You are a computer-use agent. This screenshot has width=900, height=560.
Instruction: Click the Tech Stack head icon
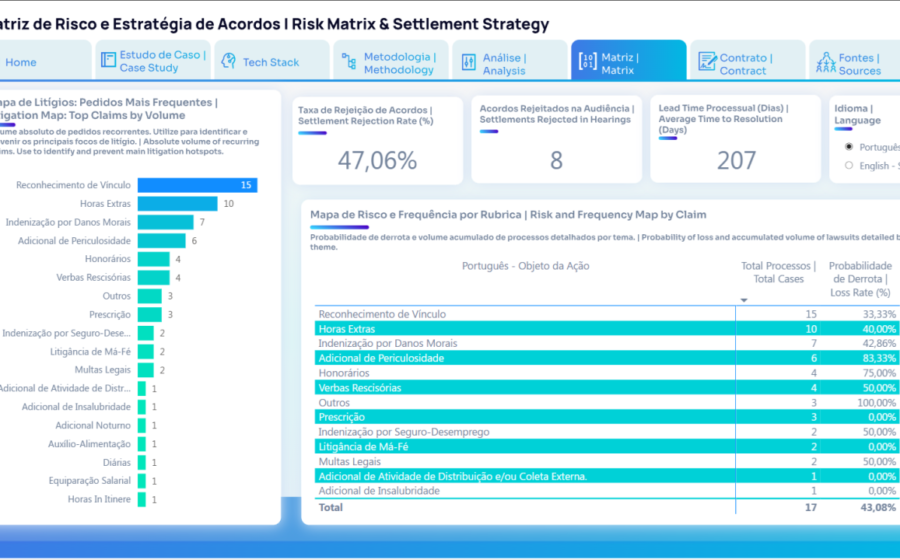click(228, 61)
